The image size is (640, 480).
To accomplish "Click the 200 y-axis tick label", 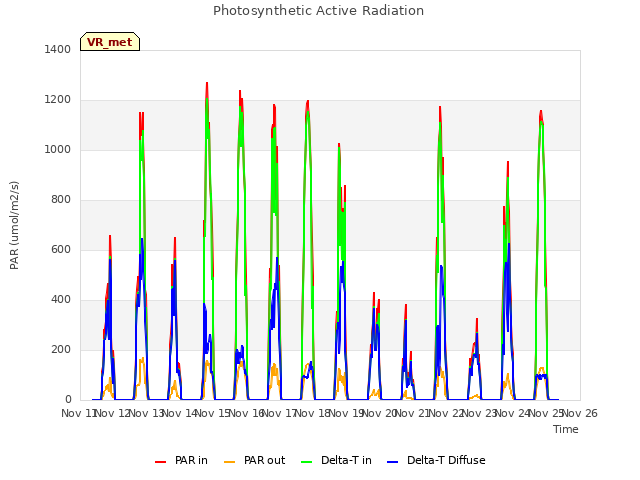I will (61, 349).
